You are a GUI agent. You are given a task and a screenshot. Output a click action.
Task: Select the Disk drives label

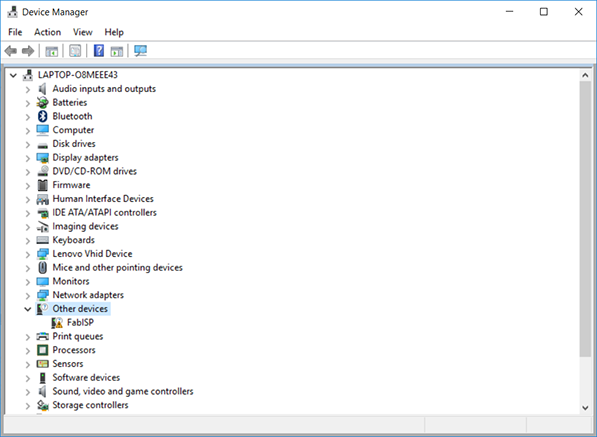[74, 144]
